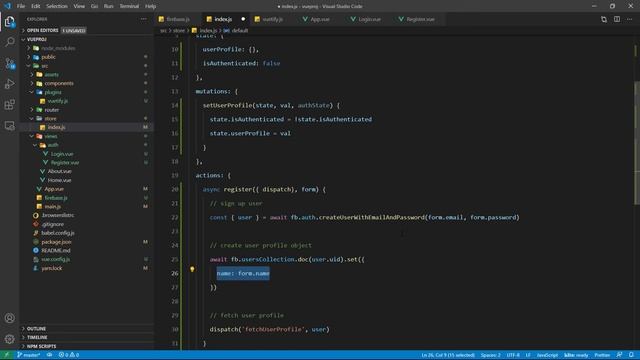Open the Extensions view
Screen dimensions: 640x360
pos(9,104)
